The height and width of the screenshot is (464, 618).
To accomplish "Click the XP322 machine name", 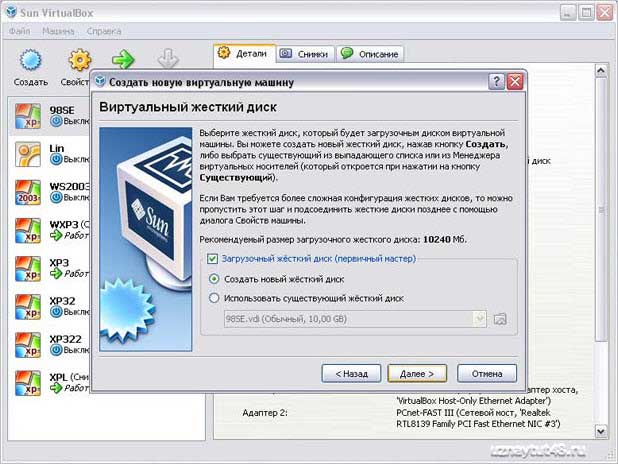I will point(65,339).
